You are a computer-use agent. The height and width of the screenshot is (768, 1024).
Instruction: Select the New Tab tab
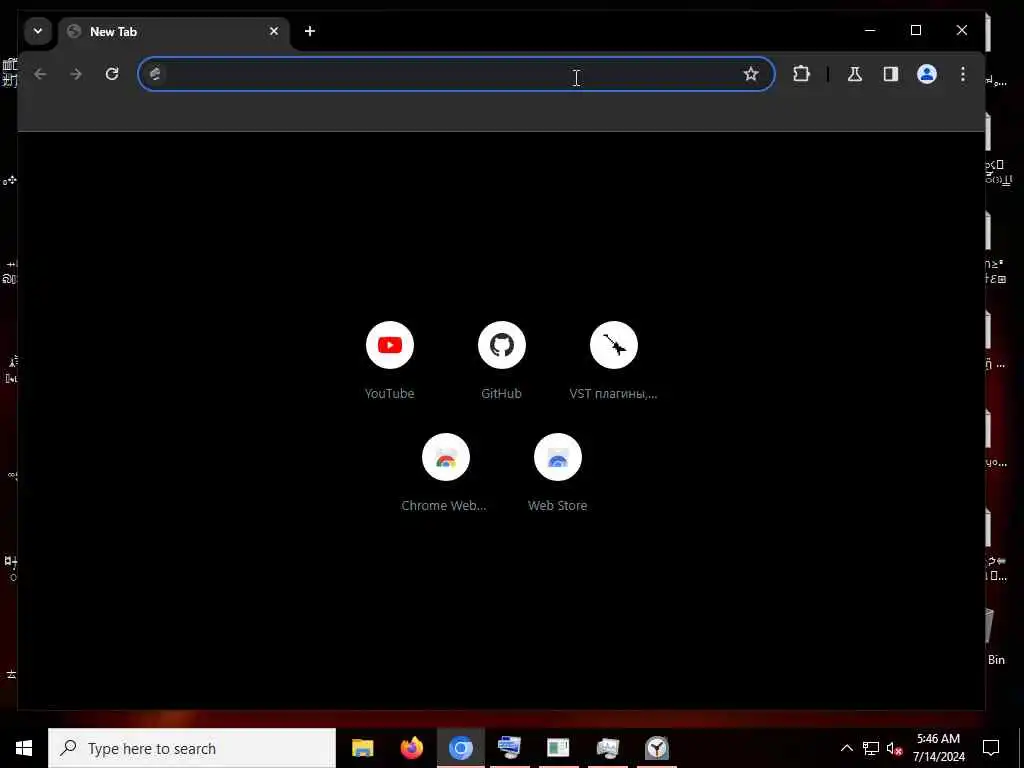pos(175,31)
